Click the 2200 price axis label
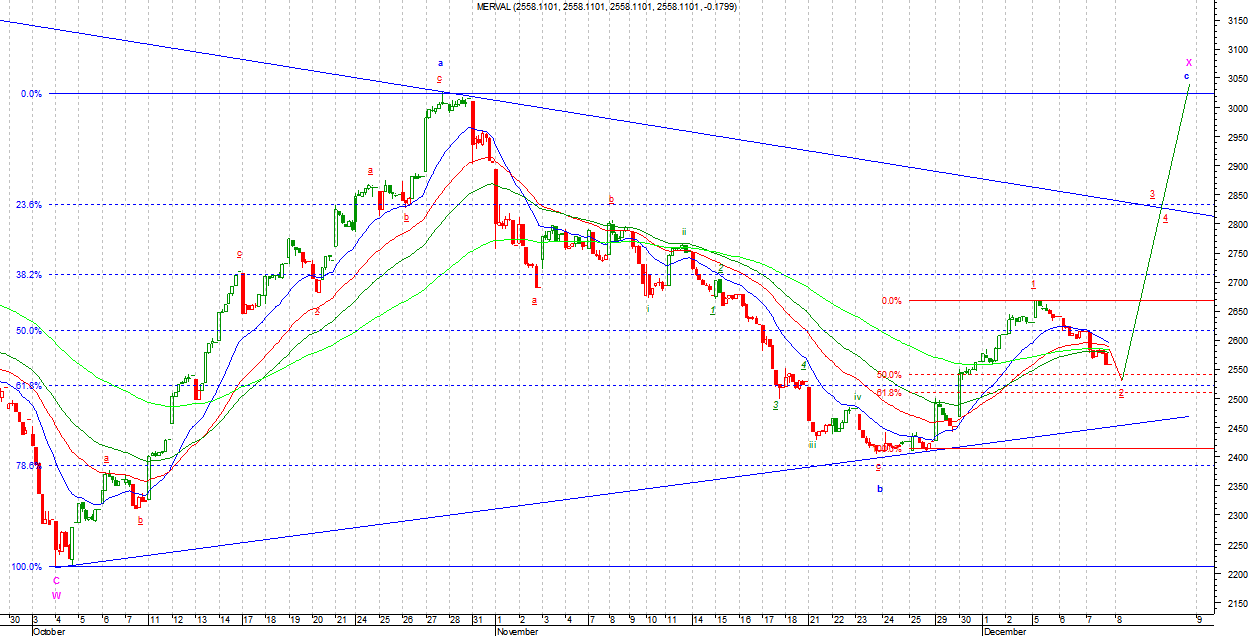Viewport: 1250px width, 636px height. click(1233, 575)
